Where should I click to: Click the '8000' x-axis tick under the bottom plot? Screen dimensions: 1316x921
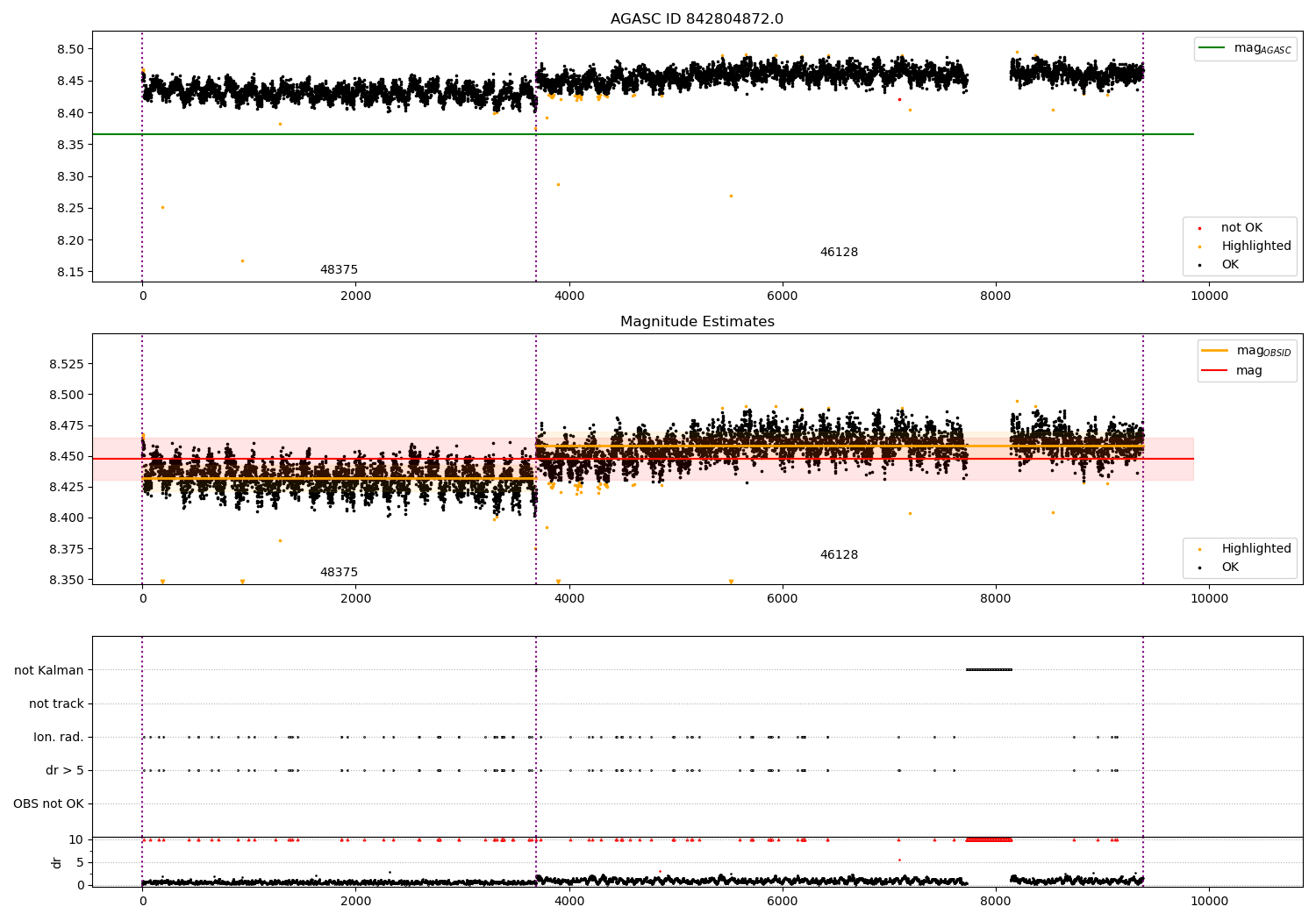(x=996, y=902)
